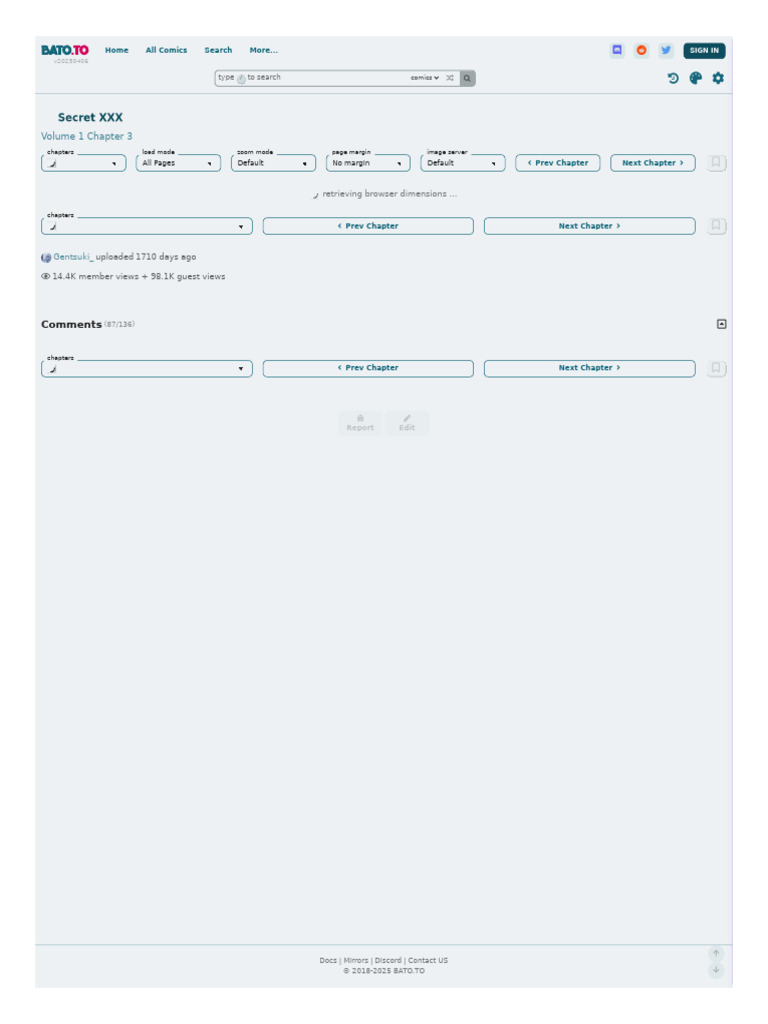Focus the search input field
This screenshot has height=1024, width=768.
pos(313,78)
